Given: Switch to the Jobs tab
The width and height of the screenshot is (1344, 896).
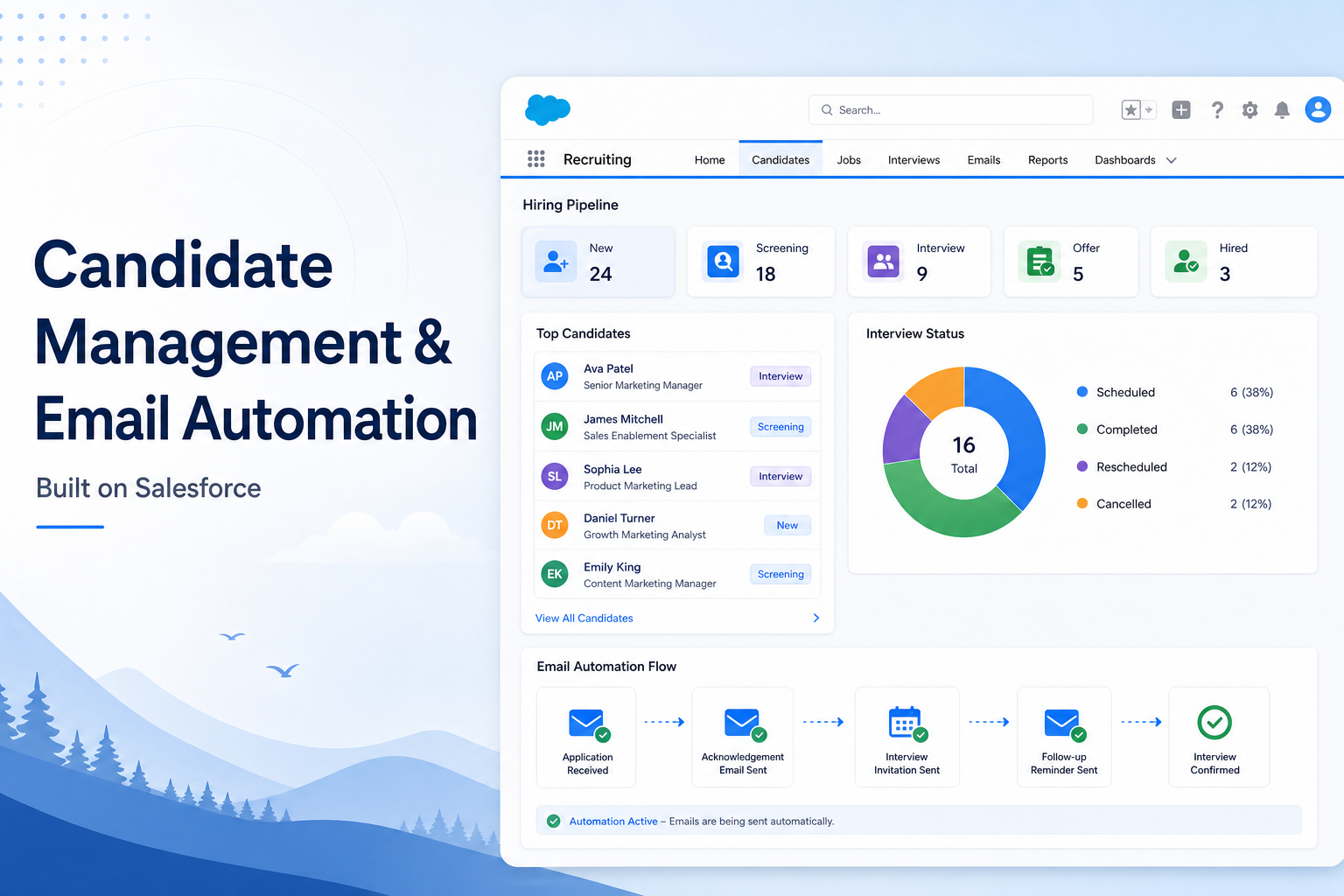Looking at the screenshot, I should [x=849, y=160].
